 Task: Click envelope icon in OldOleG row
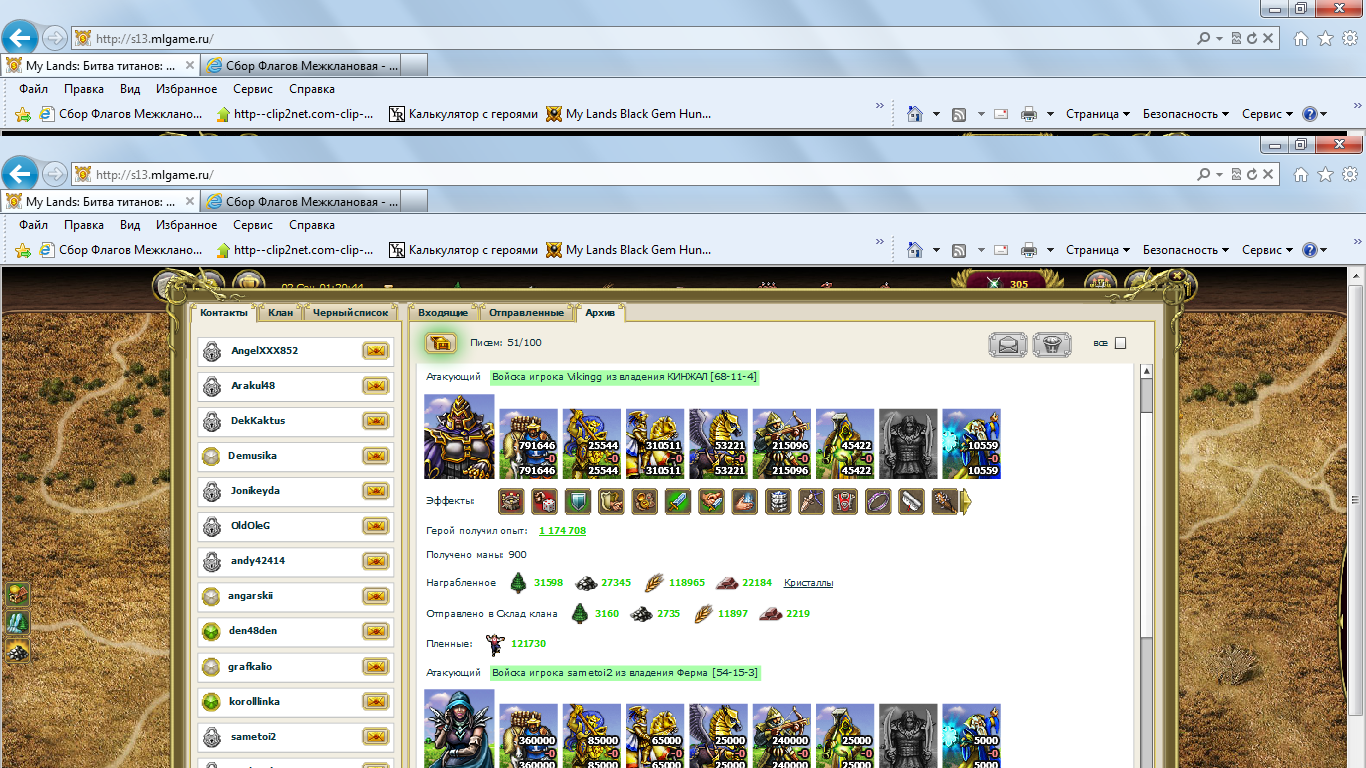coord(375,526)
